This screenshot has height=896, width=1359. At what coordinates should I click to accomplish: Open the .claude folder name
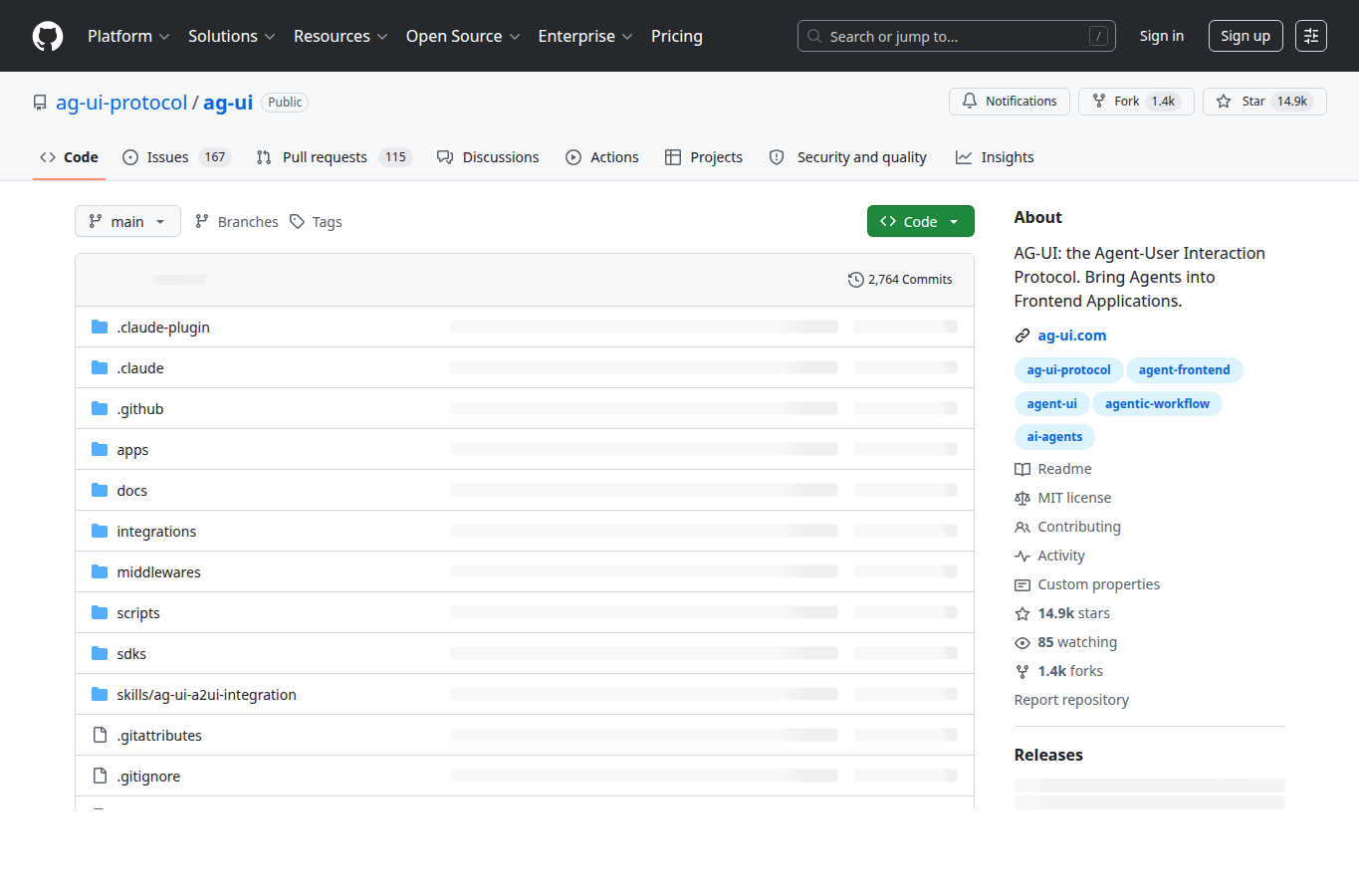pyautogui.click(x=140, y=367)
